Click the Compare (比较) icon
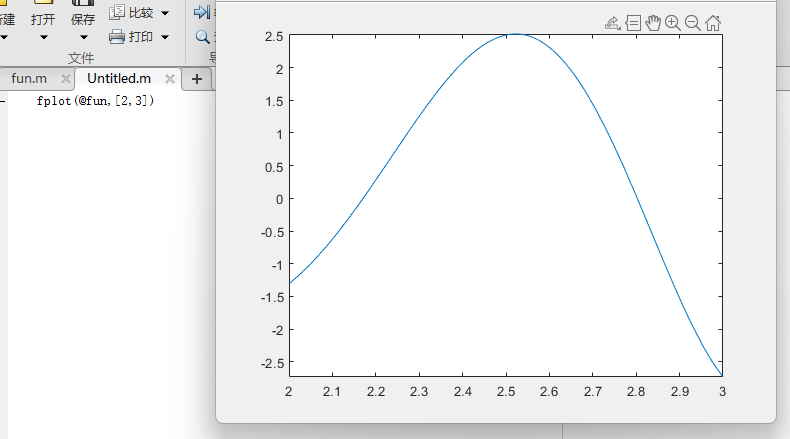This screenshot has height=439, width=790. point(117,12)
